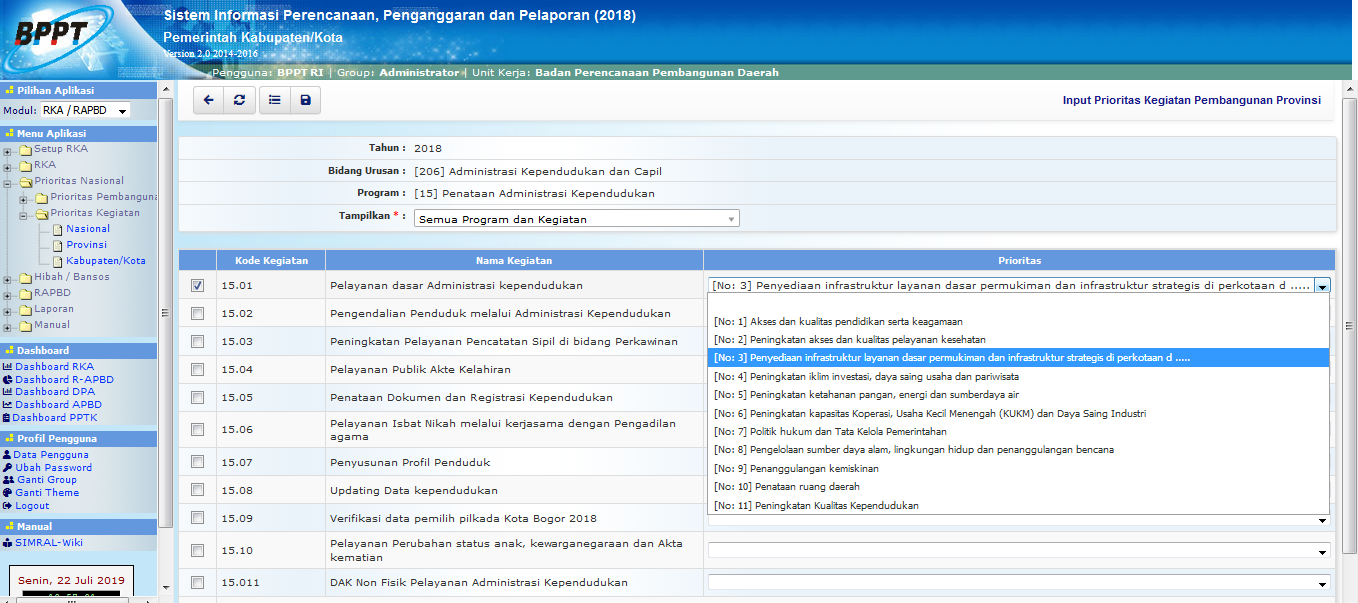The height and width of the screenshot is (603, 1358).
Task: Open SIMRAL-Wiki manual link
Action: coord(48,543)
